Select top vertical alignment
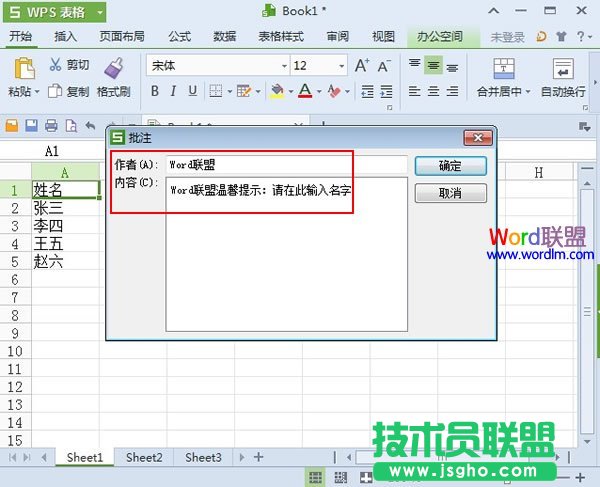 [x=414, y=65]
